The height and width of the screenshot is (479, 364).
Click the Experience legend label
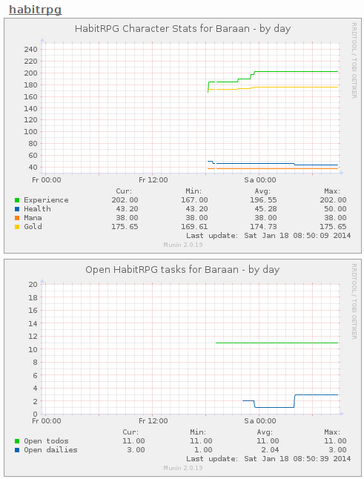point(46,200)
